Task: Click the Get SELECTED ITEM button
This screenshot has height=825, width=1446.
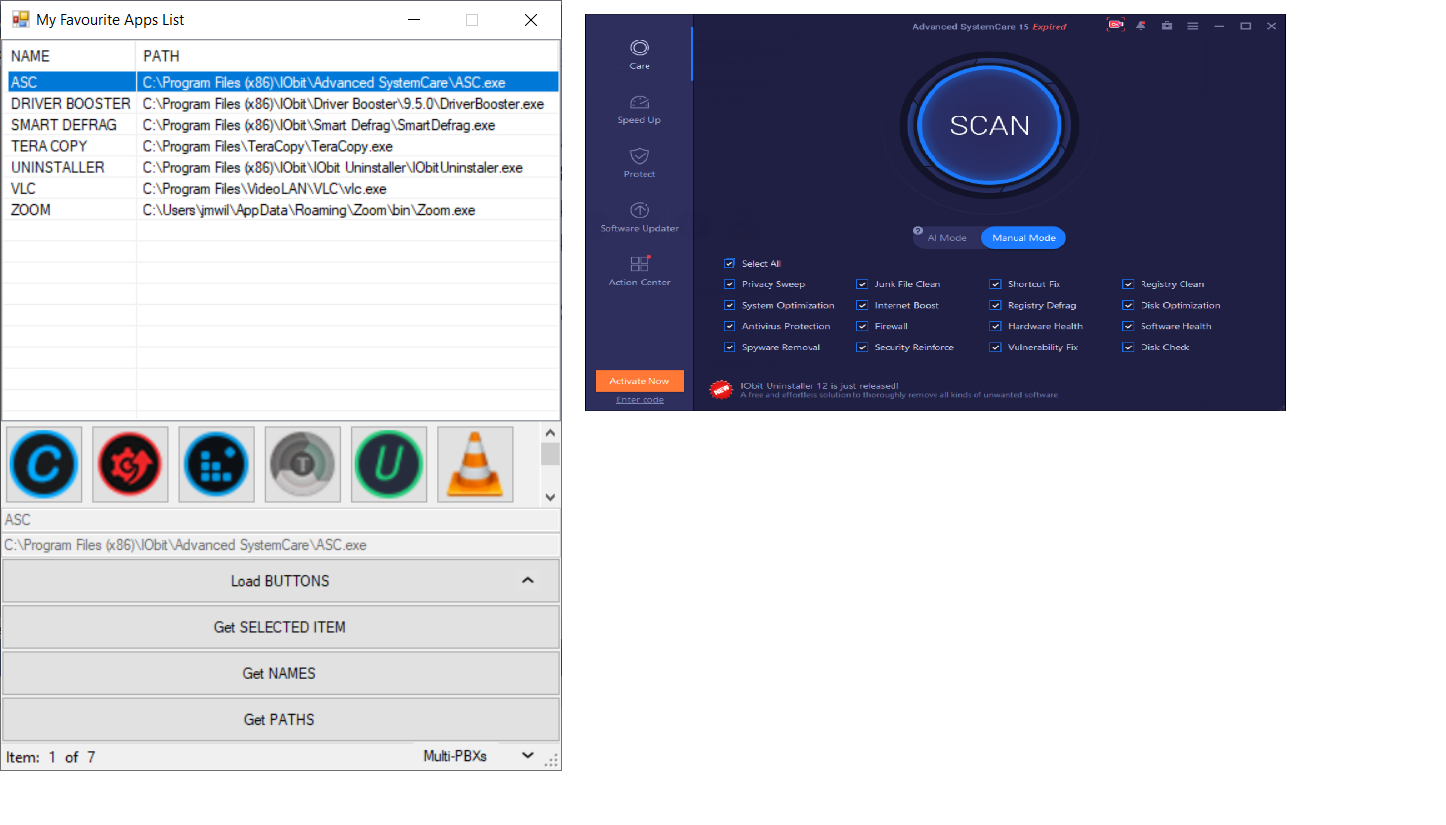Action: [281, 627]
